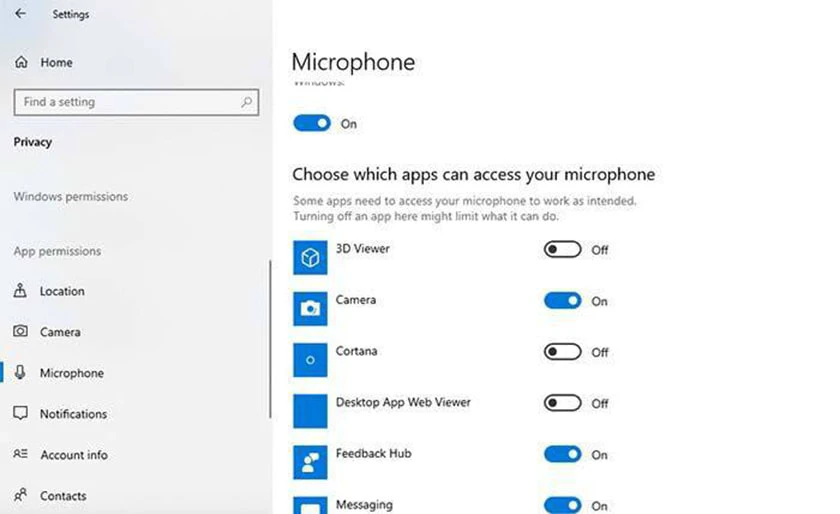Click the Feedback Hub label
This screenshot has width=840, height=514.
click(373, 453)
